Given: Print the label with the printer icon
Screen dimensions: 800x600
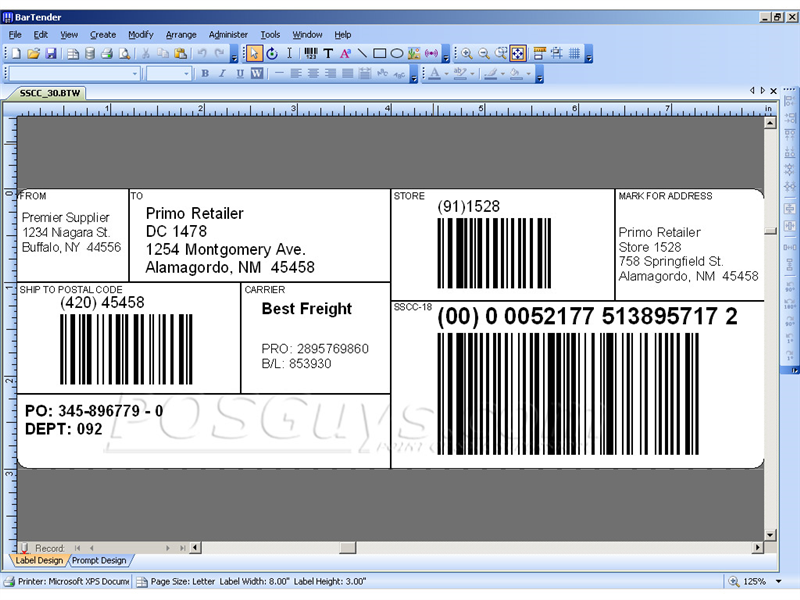Looking at the screenshot, I should click(x=107, y=54).
